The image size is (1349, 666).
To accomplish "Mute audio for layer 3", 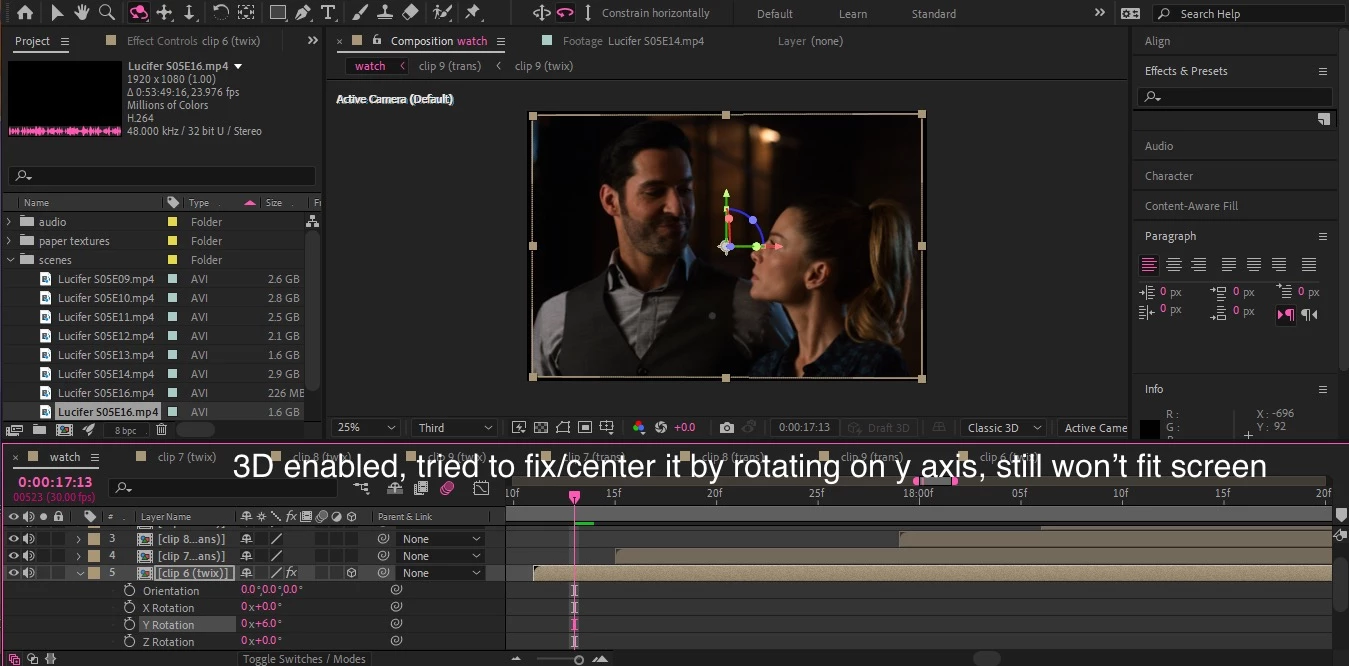I will pos(29,539).
